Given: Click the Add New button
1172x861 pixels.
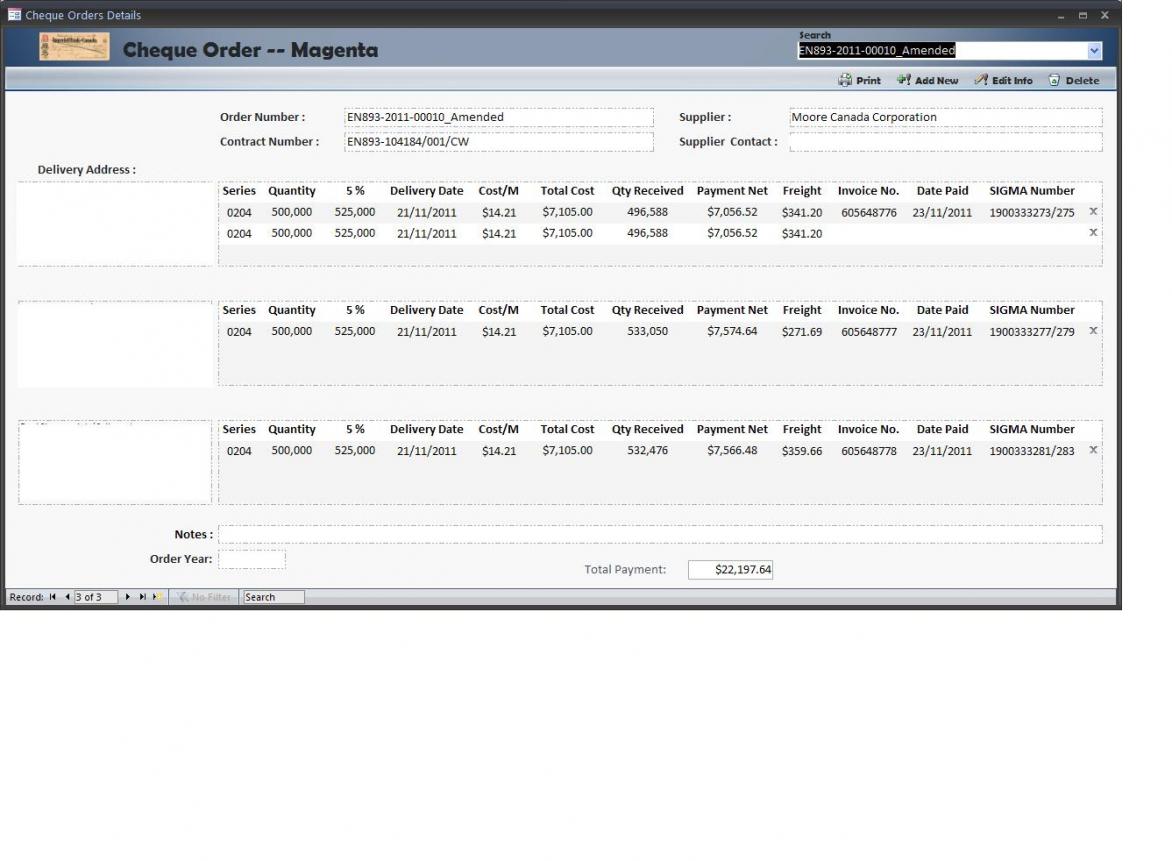Looking at the screenshot, I should coord(927,80).
